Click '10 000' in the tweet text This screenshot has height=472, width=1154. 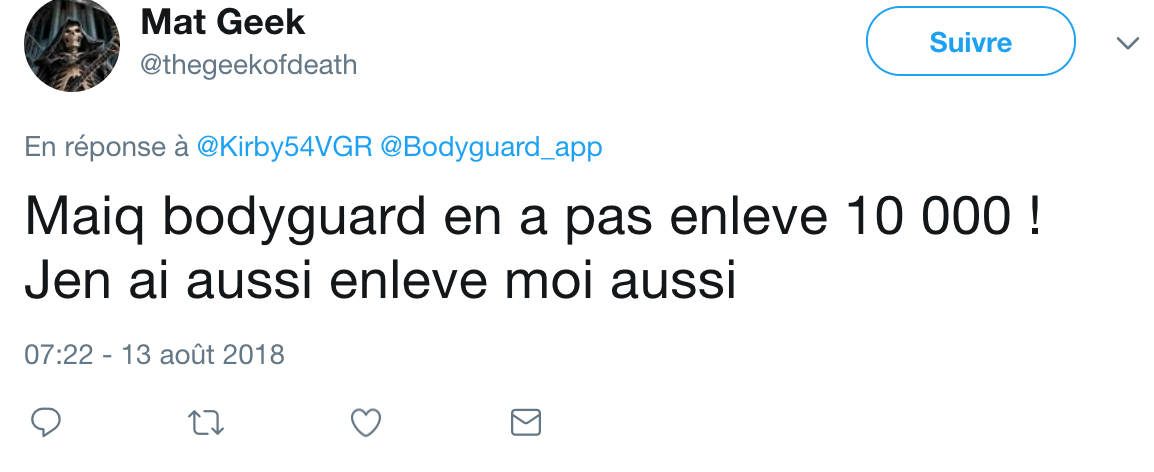pos(929,217)
